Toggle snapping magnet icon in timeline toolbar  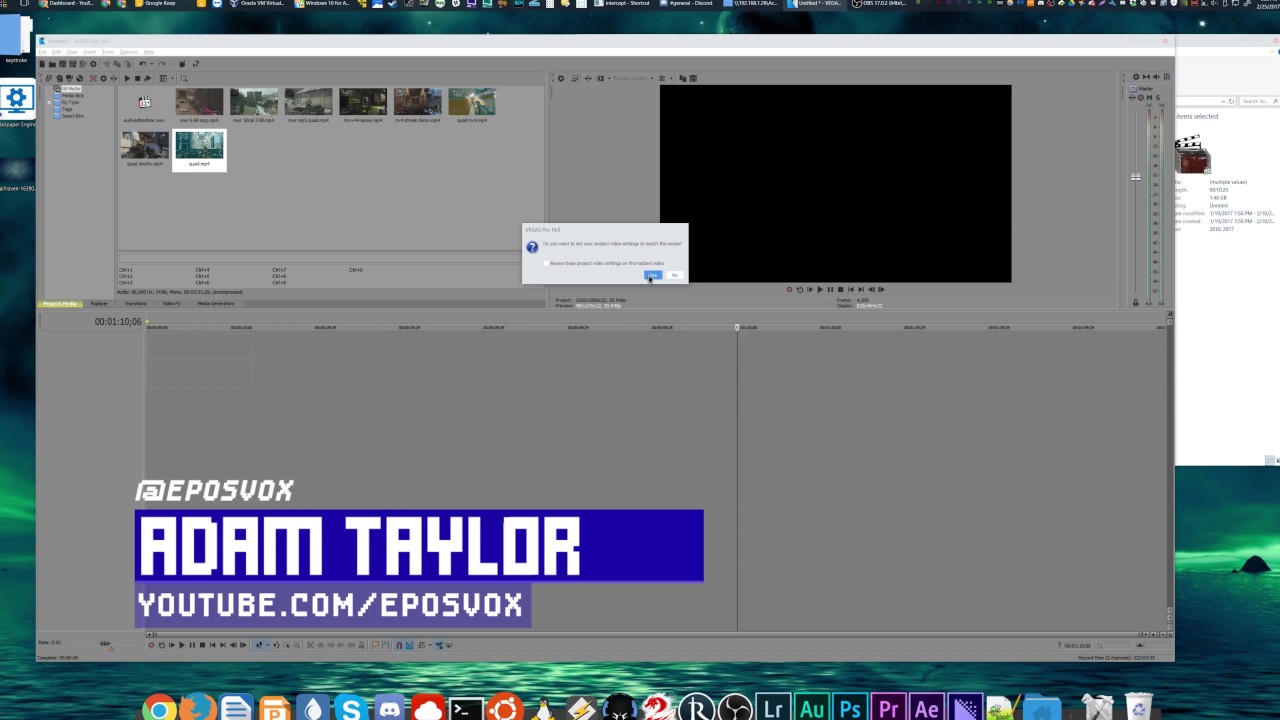pos(398,645)
